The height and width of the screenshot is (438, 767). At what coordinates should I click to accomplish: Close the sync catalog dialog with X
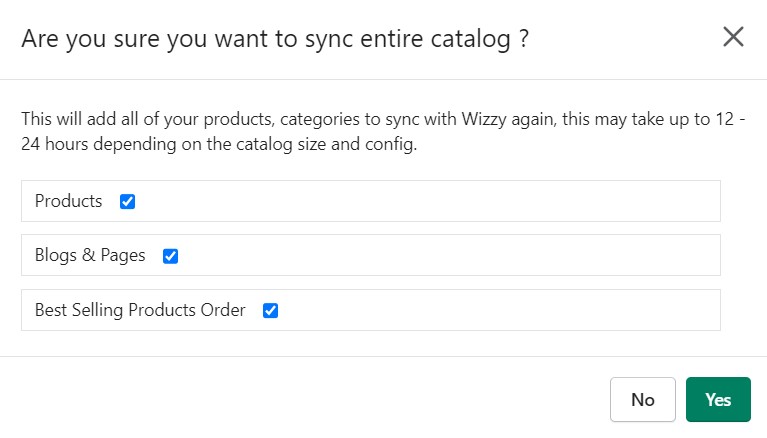(733, 37)
